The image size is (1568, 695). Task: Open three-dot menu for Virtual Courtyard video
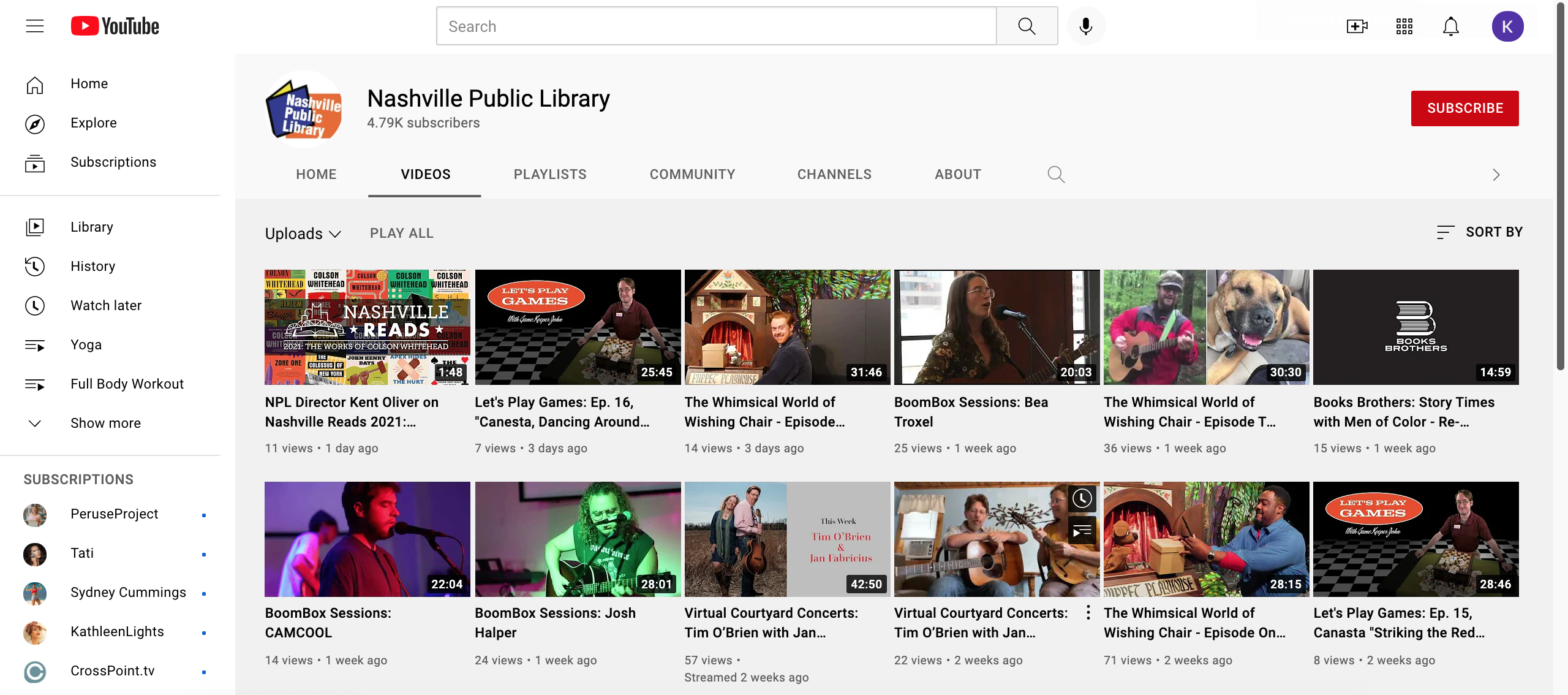1088,613
